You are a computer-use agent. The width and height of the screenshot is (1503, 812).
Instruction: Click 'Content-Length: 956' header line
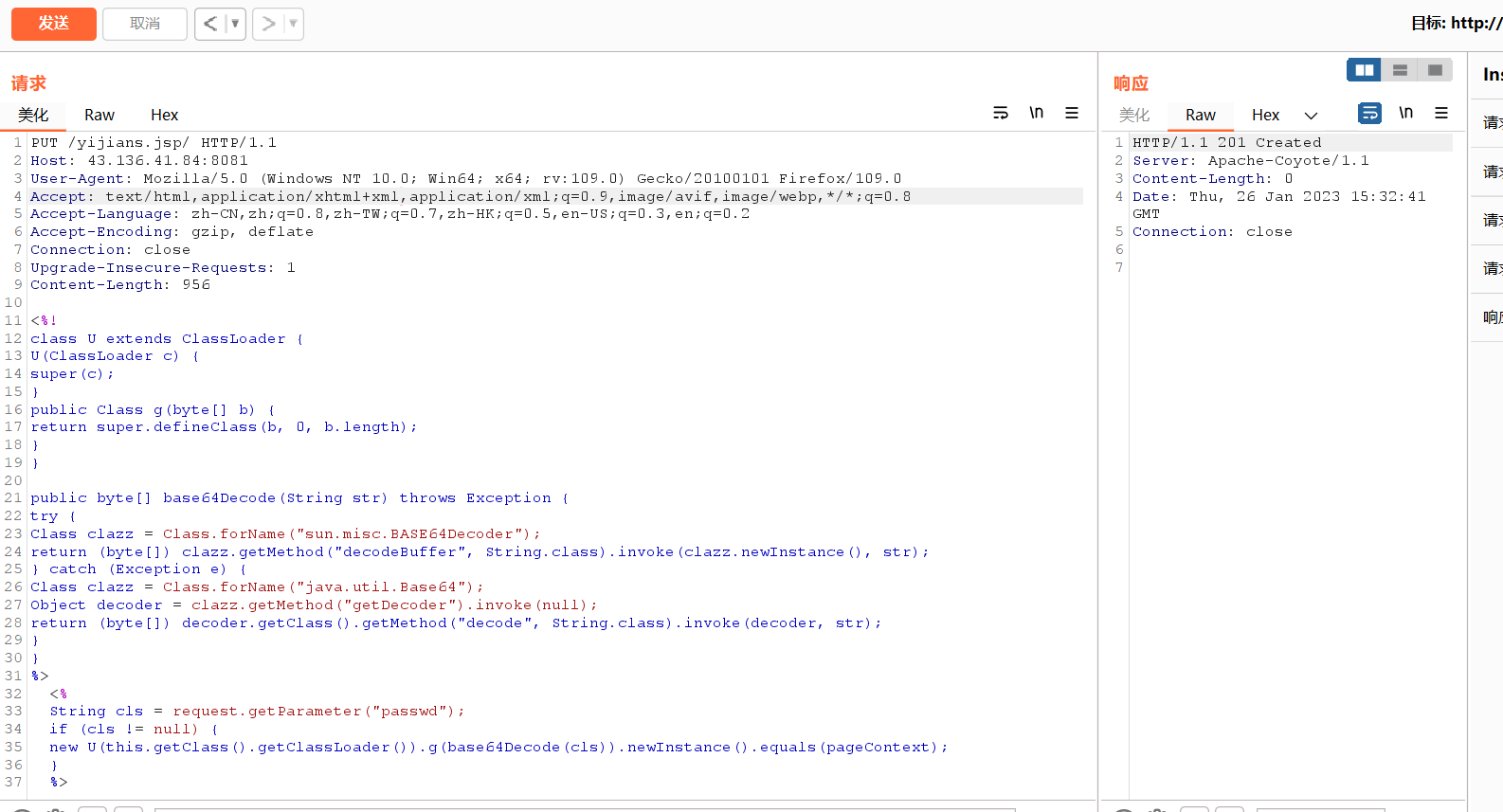pos(120,285)
